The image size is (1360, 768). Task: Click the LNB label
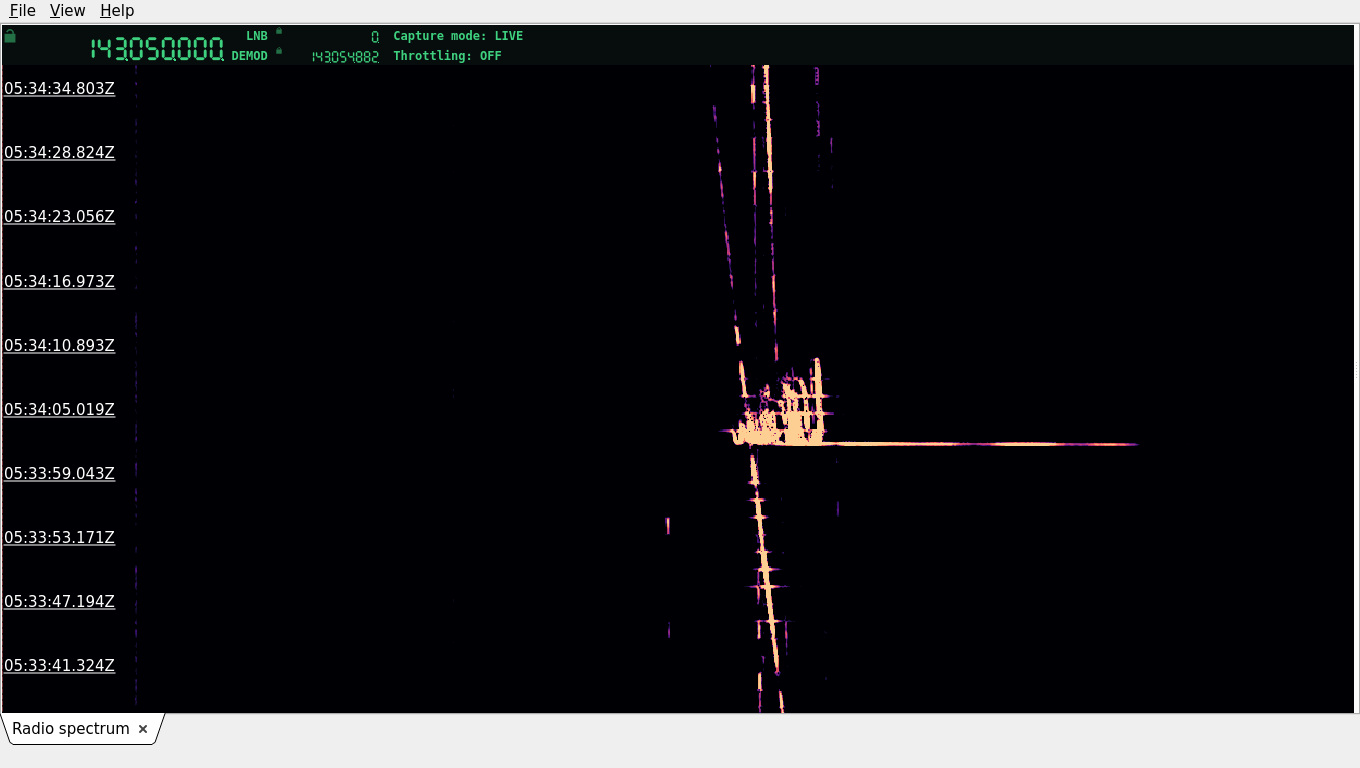click(257, 36)
